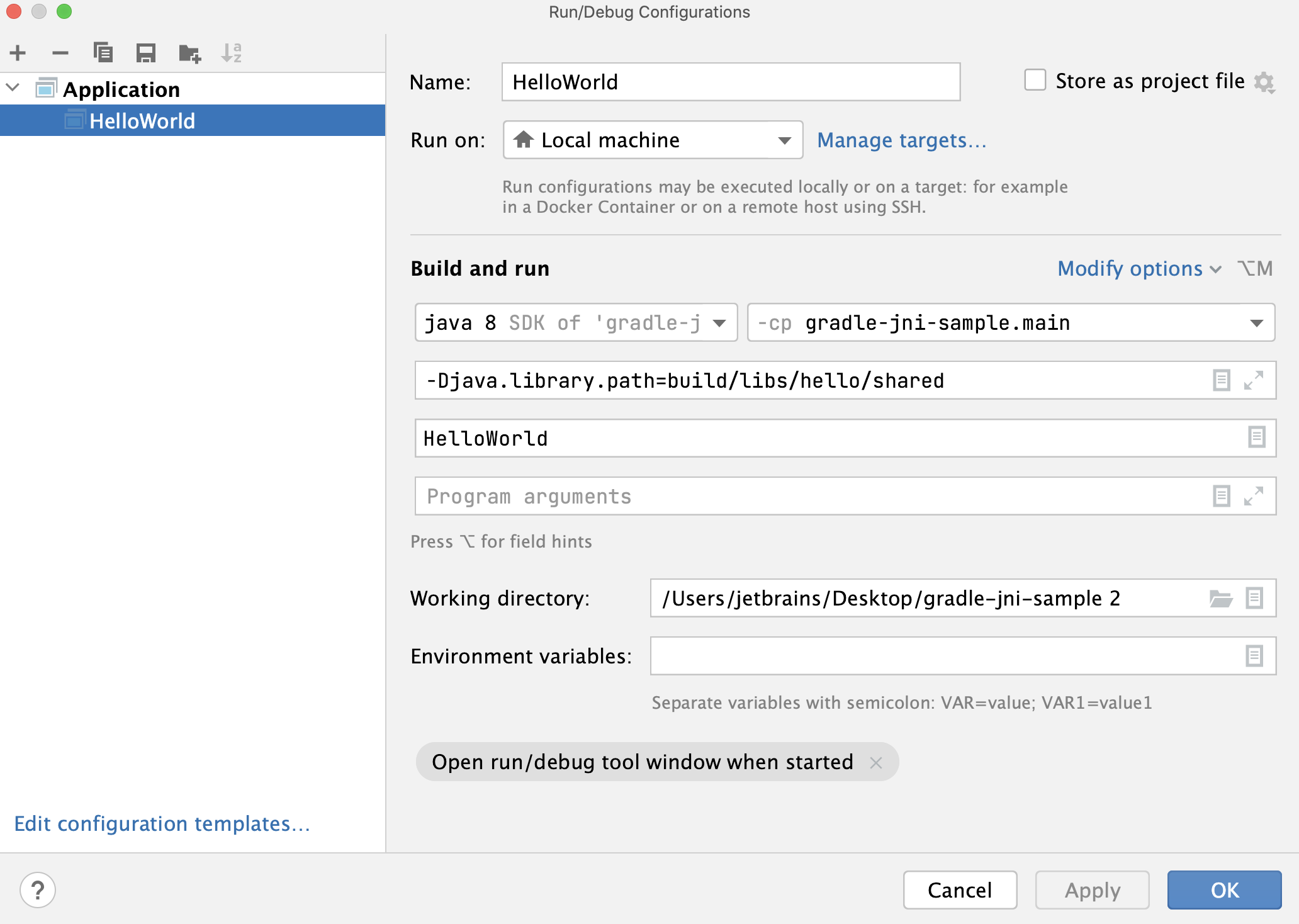Click the Manage targets link
Viewport: 1299px width, 924px height.
point(902,140)
